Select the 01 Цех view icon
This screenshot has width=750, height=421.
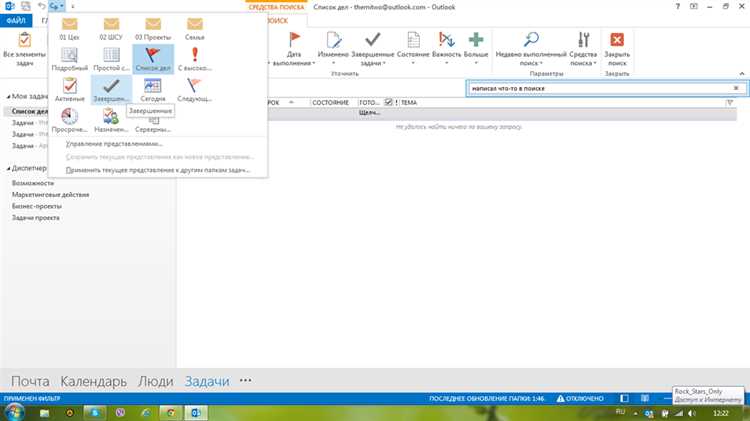pyautogui.click(x=69, y=28)
